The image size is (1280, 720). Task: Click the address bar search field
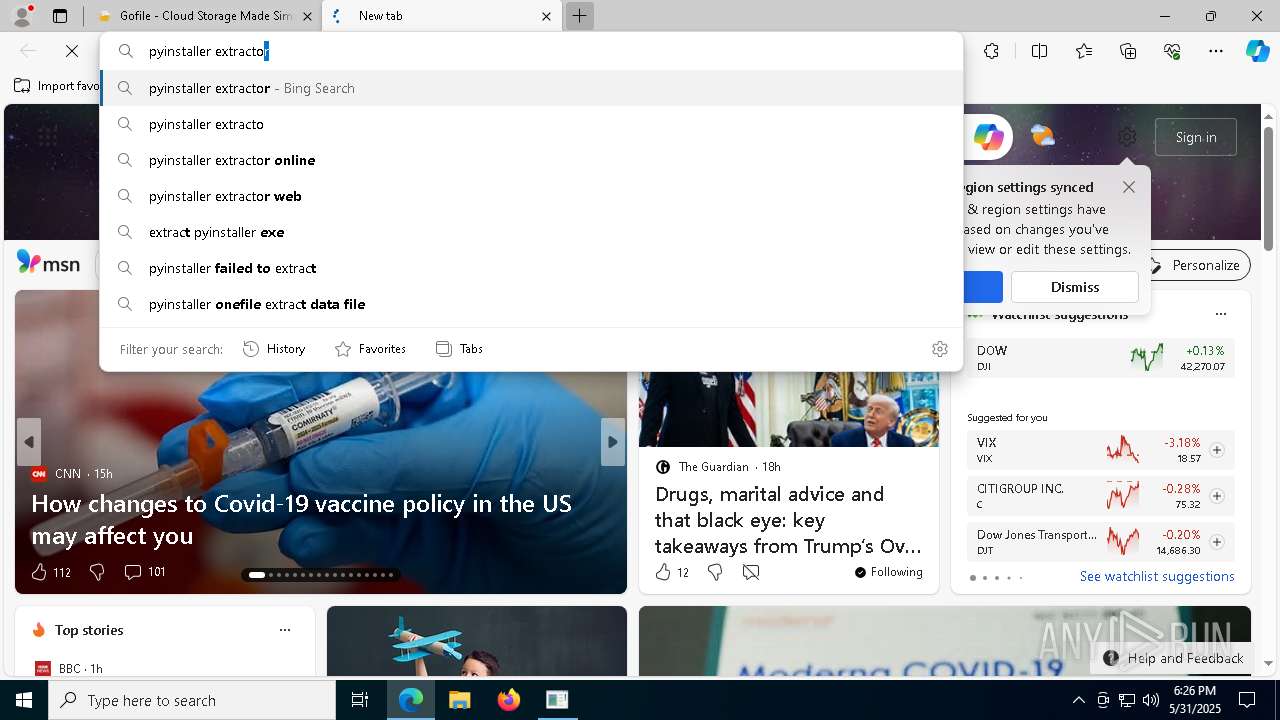point(531,51)
